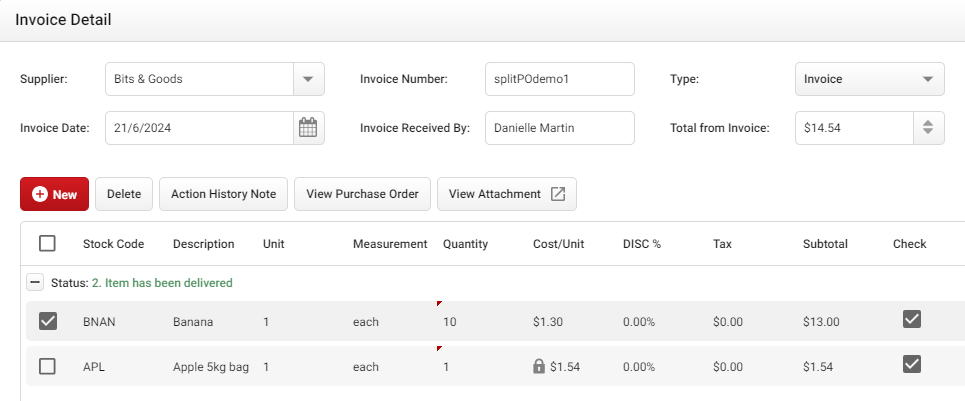Open View Purchase Order
Screen dimensions: 965x401
click(x=362, y=194)
